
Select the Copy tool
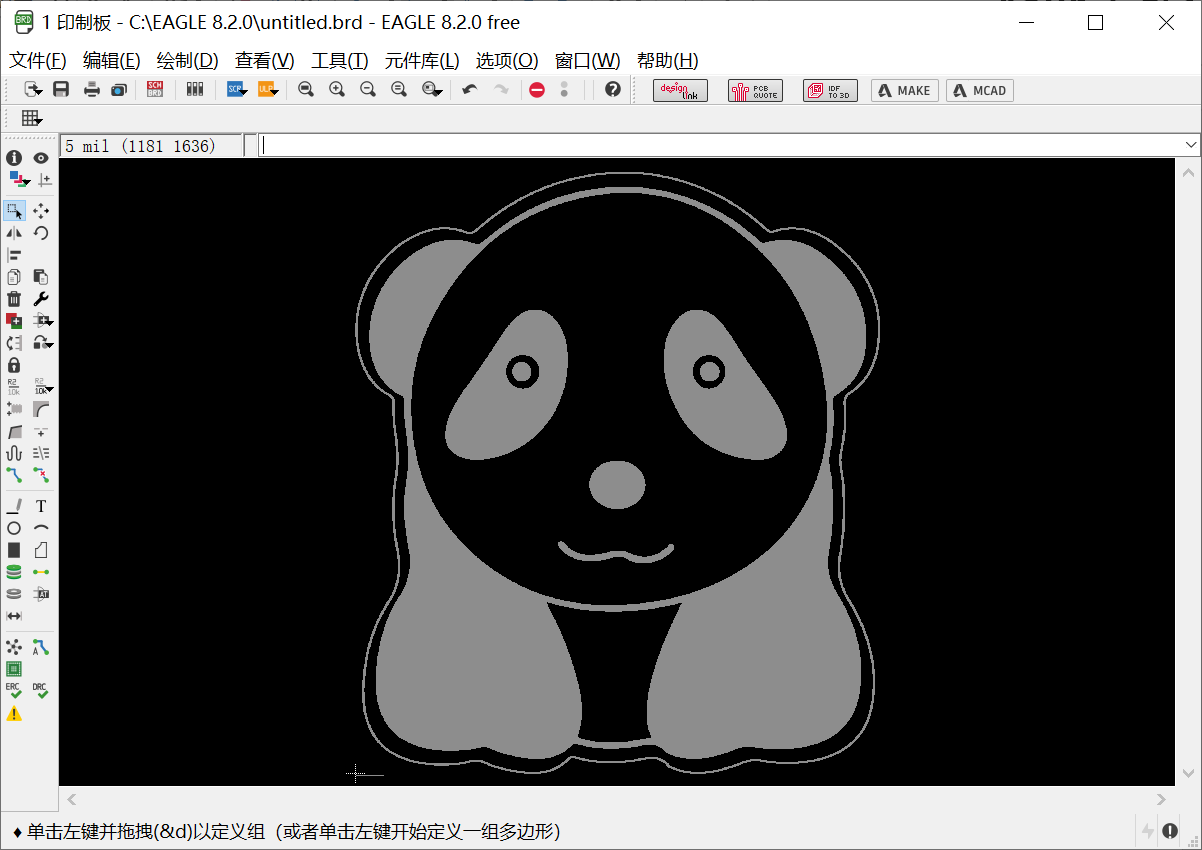(14, 277)
